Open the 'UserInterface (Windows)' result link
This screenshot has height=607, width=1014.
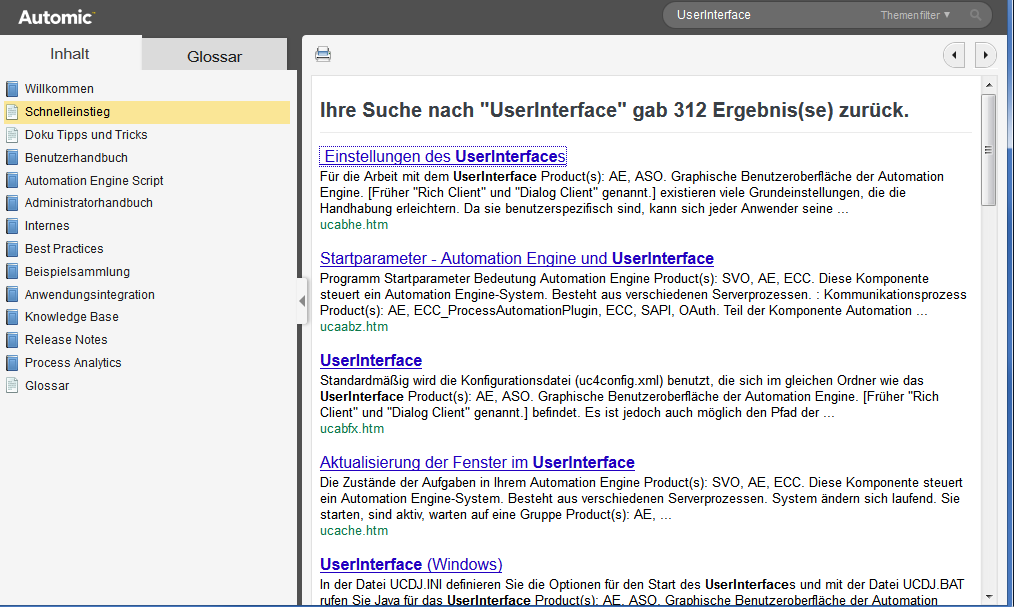click(411, 564)
